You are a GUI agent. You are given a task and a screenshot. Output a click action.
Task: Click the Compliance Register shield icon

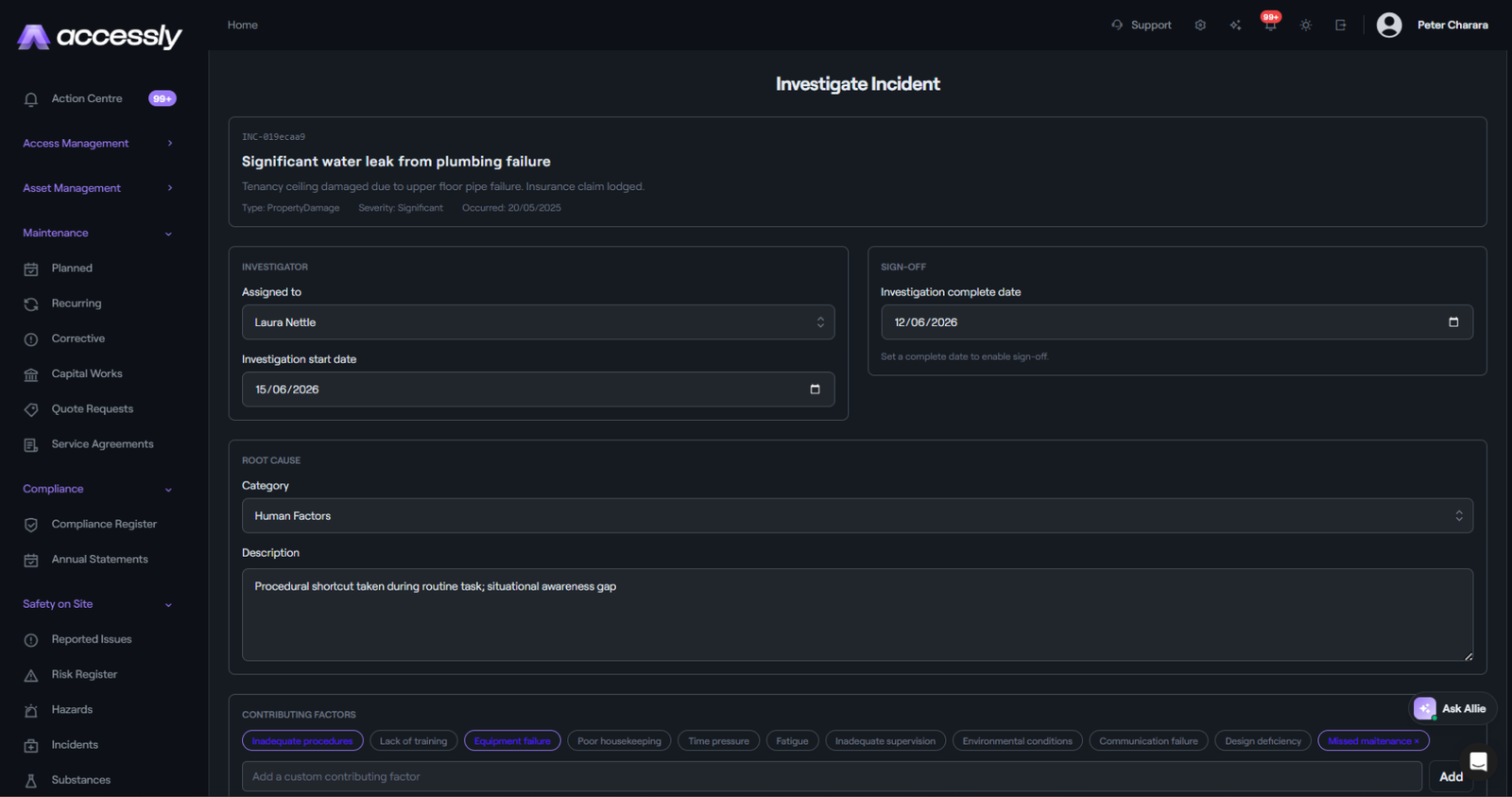31,525
